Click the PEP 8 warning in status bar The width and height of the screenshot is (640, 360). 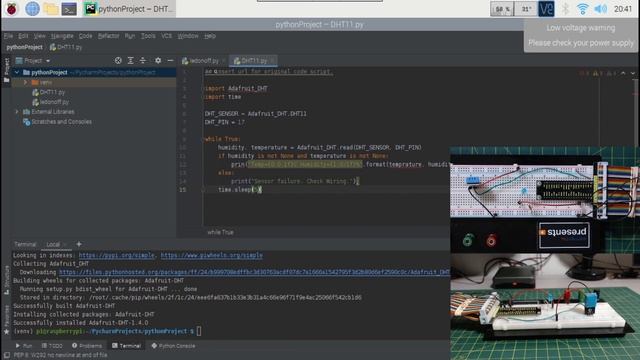[60, 355]
